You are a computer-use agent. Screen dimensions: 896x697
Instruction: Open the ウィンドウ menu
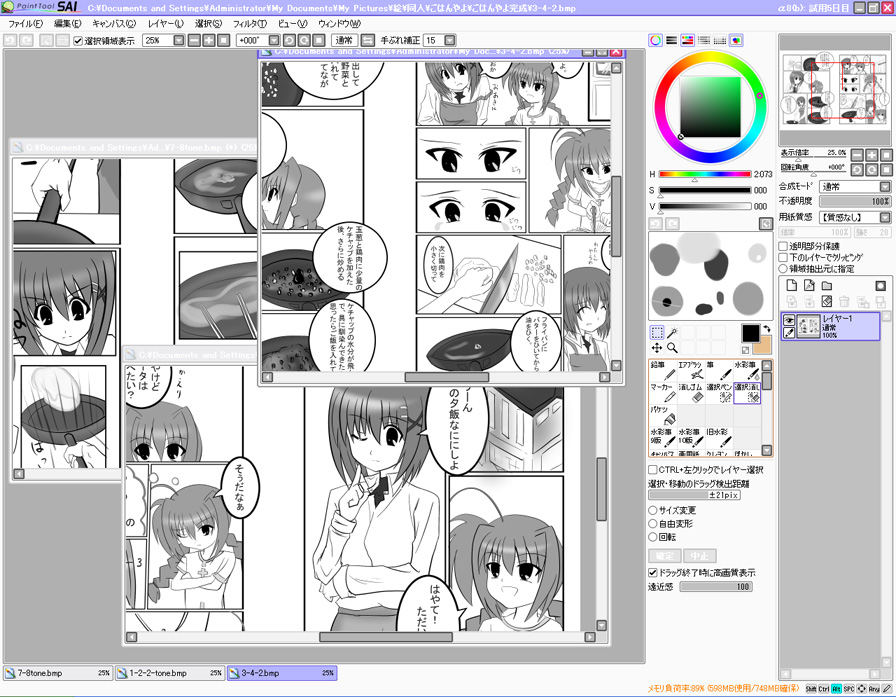click(339, 24)
